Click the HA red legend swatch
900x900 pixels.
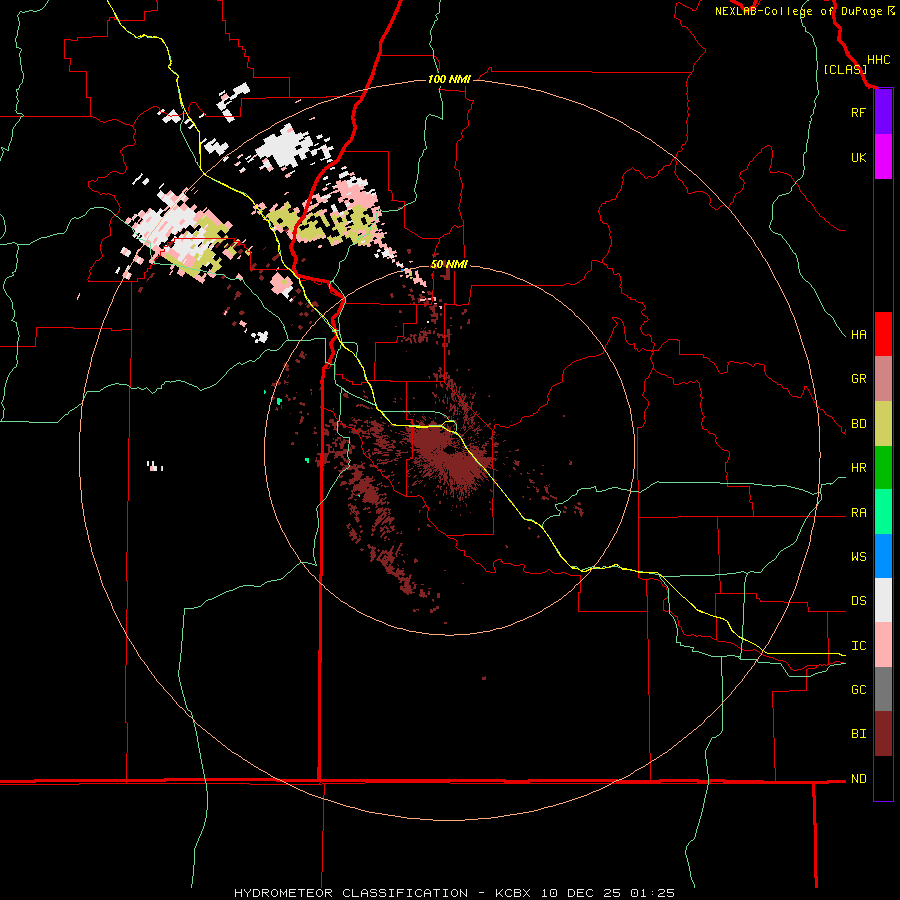click(x=883, y=334)
